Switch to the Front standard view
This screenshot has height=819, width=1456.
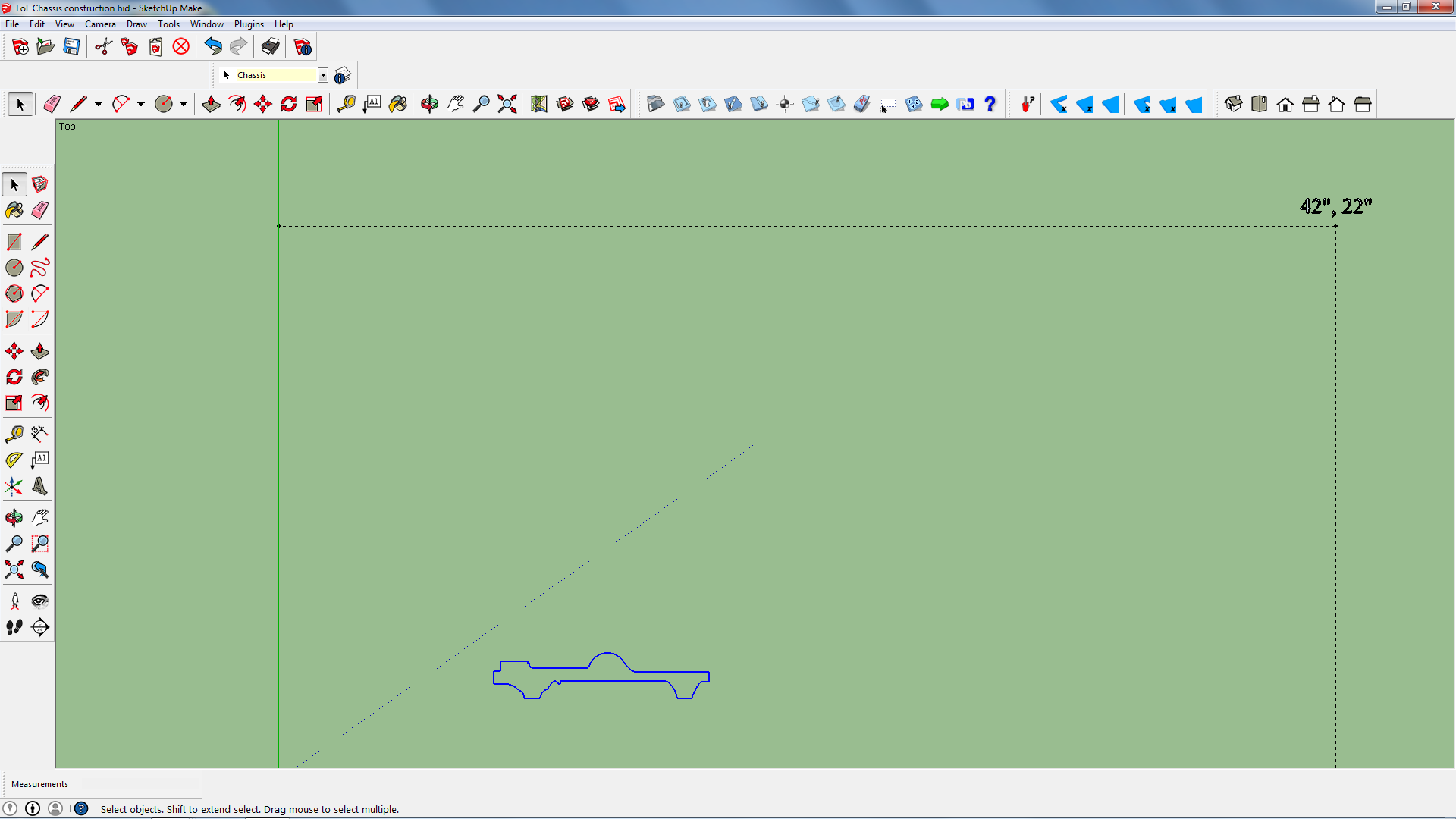point(1285,104)
